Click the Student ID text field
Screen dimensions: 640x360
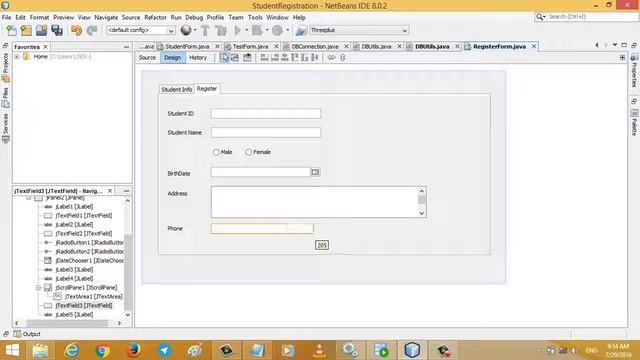(x=266, y=113)
